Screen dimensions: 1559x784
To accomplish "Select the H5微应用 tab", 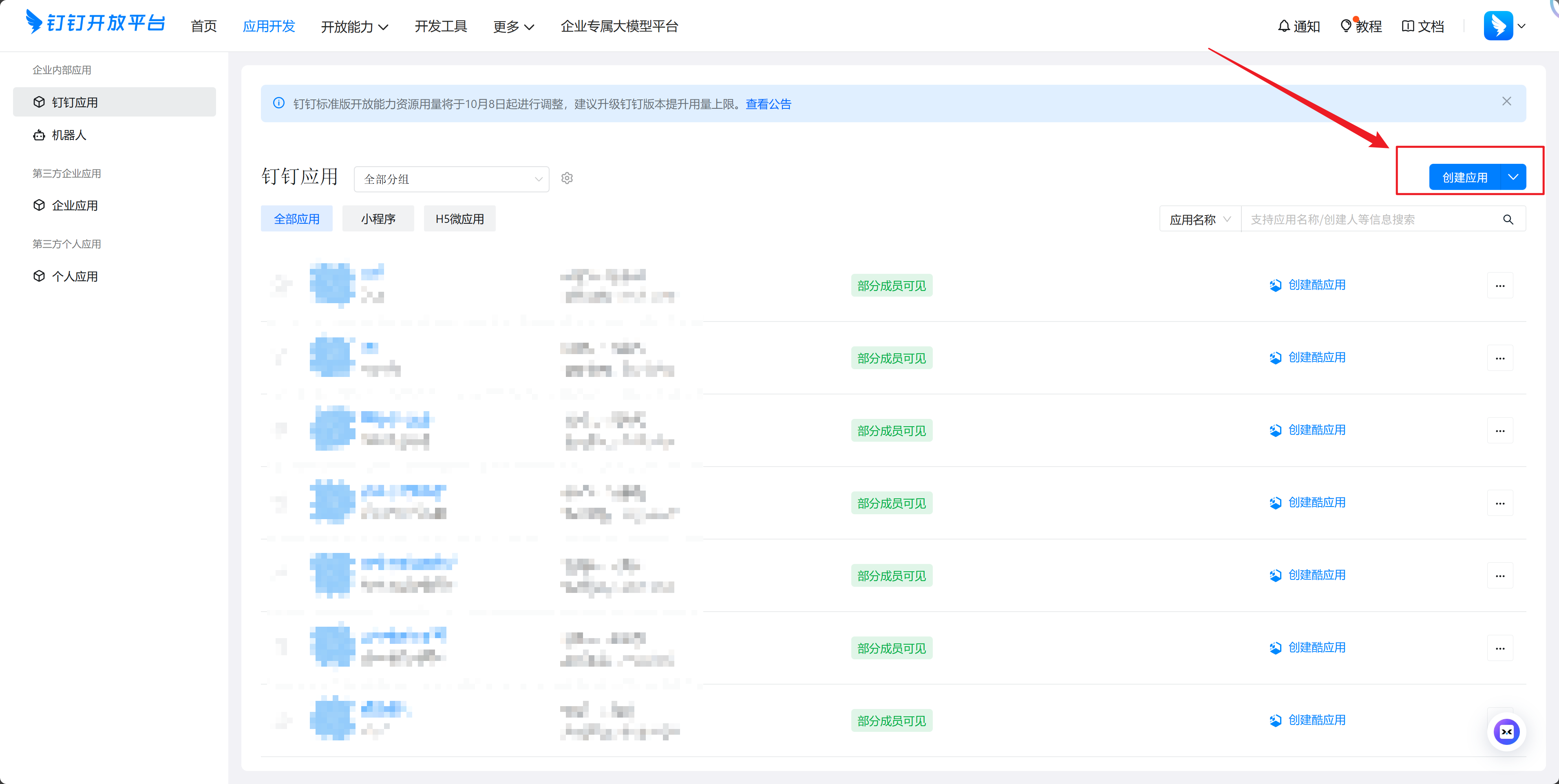I will click(459, 219).
